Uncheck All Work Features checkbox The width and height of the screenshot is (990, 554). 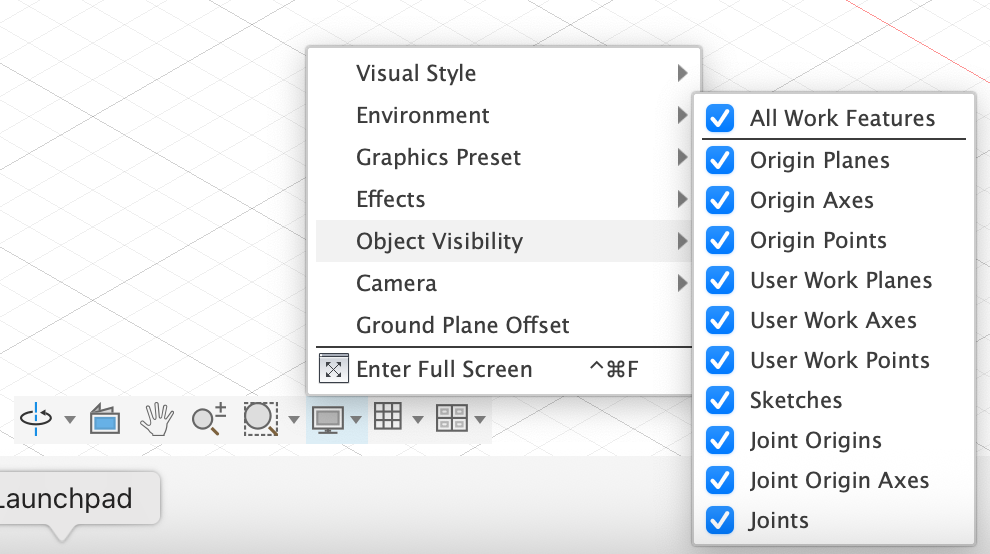pyautogui.click(x=720, y=118)
